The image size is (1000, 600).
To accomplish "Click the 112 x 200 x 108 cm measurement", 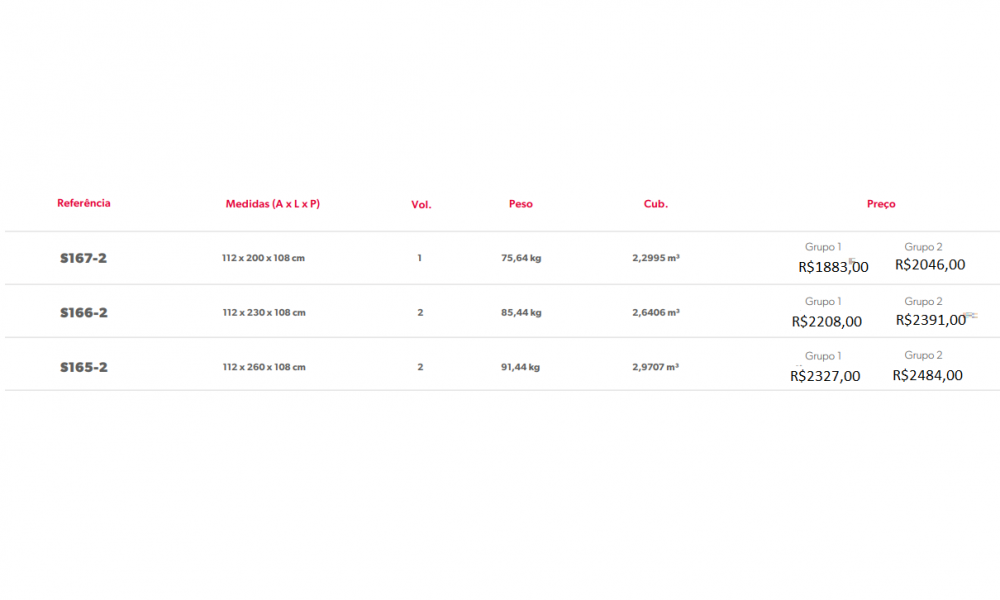I will tap(263, 258).
